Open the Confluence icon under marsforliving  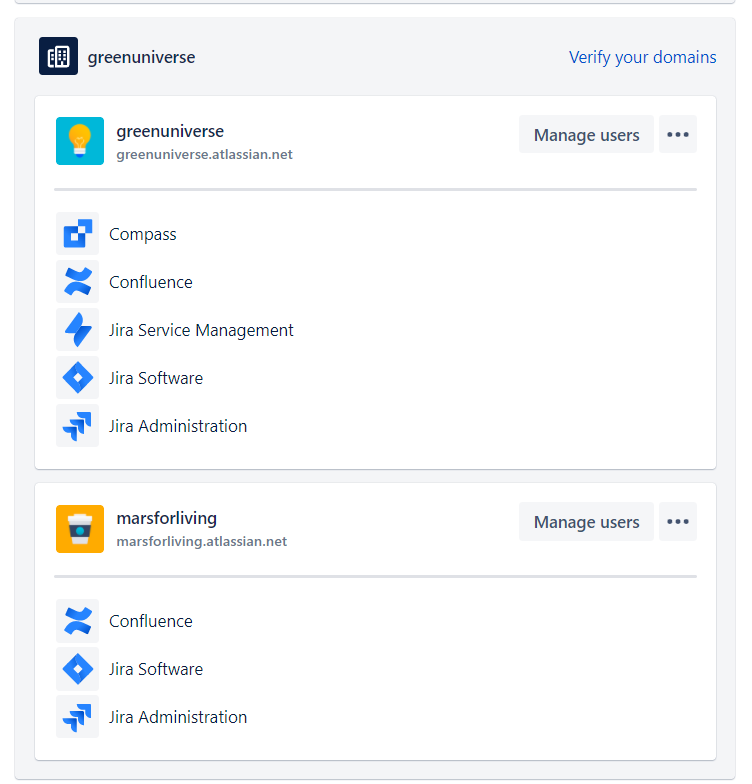pos(78,620)
